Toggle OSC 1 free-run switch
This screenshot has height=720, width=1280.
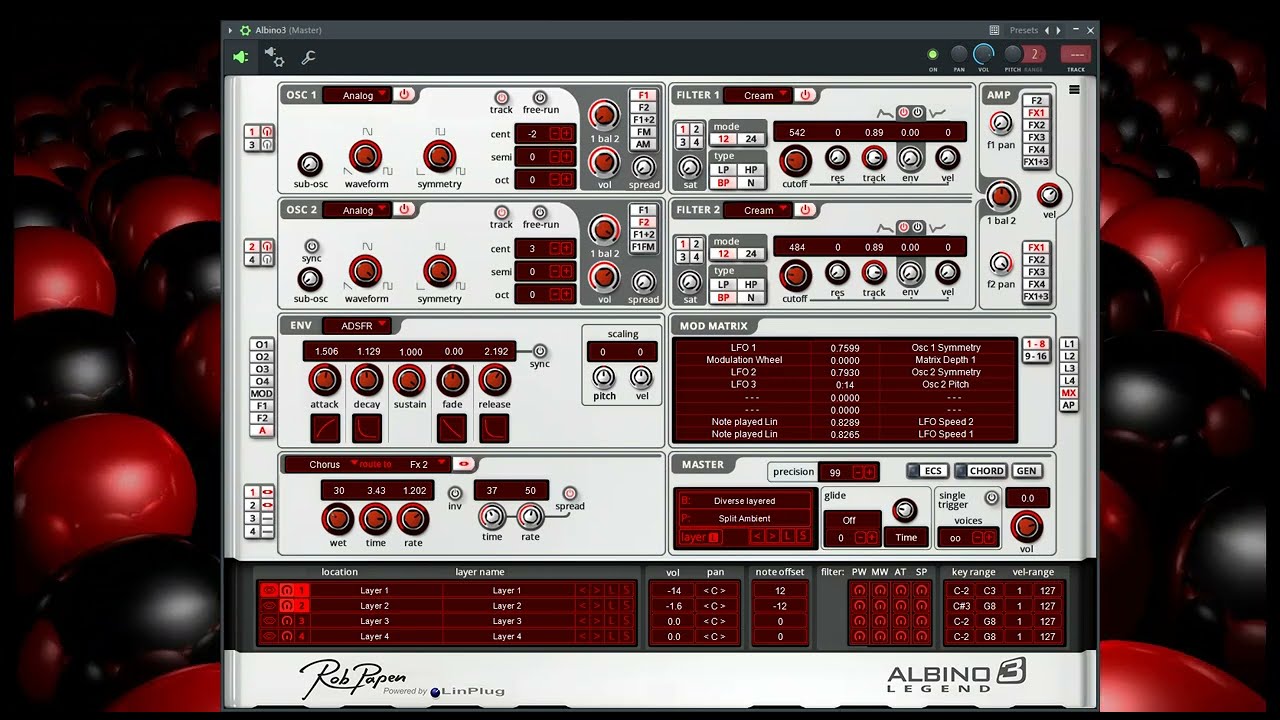tap(540, 98)
